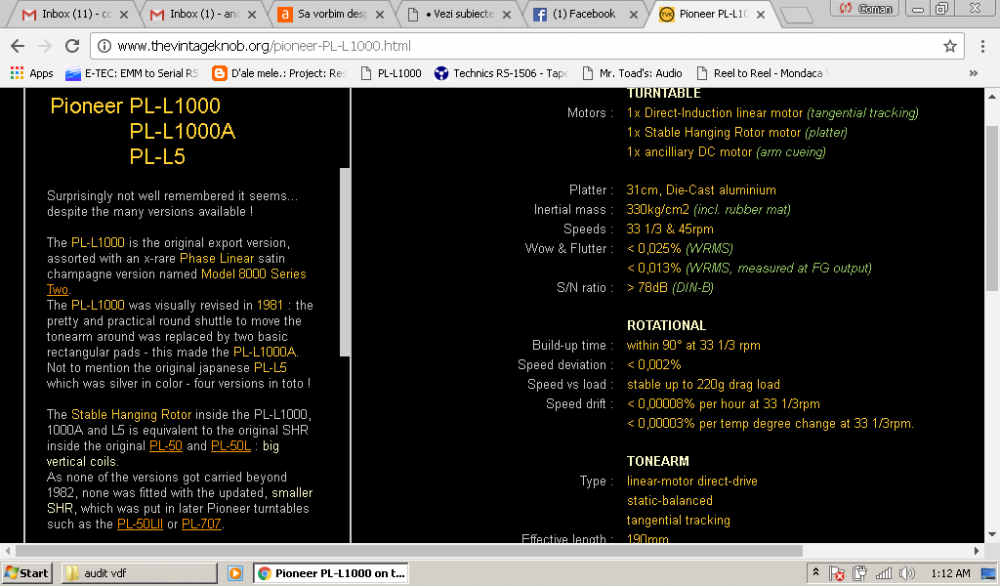This screenshot has width=1000, height=586.
Task: Switch to Vezi subiecte tab
Action: (456, 14)
